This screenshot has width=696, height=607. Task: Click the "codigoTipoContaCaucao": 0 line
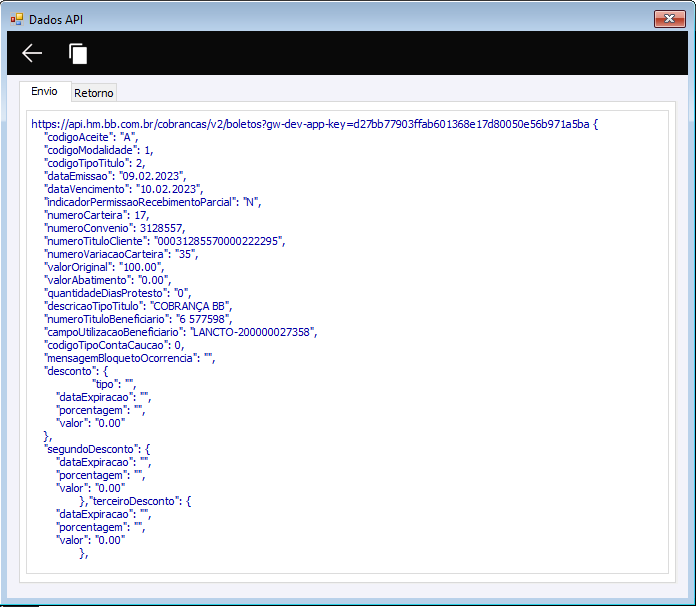click(x=114, y=345)
